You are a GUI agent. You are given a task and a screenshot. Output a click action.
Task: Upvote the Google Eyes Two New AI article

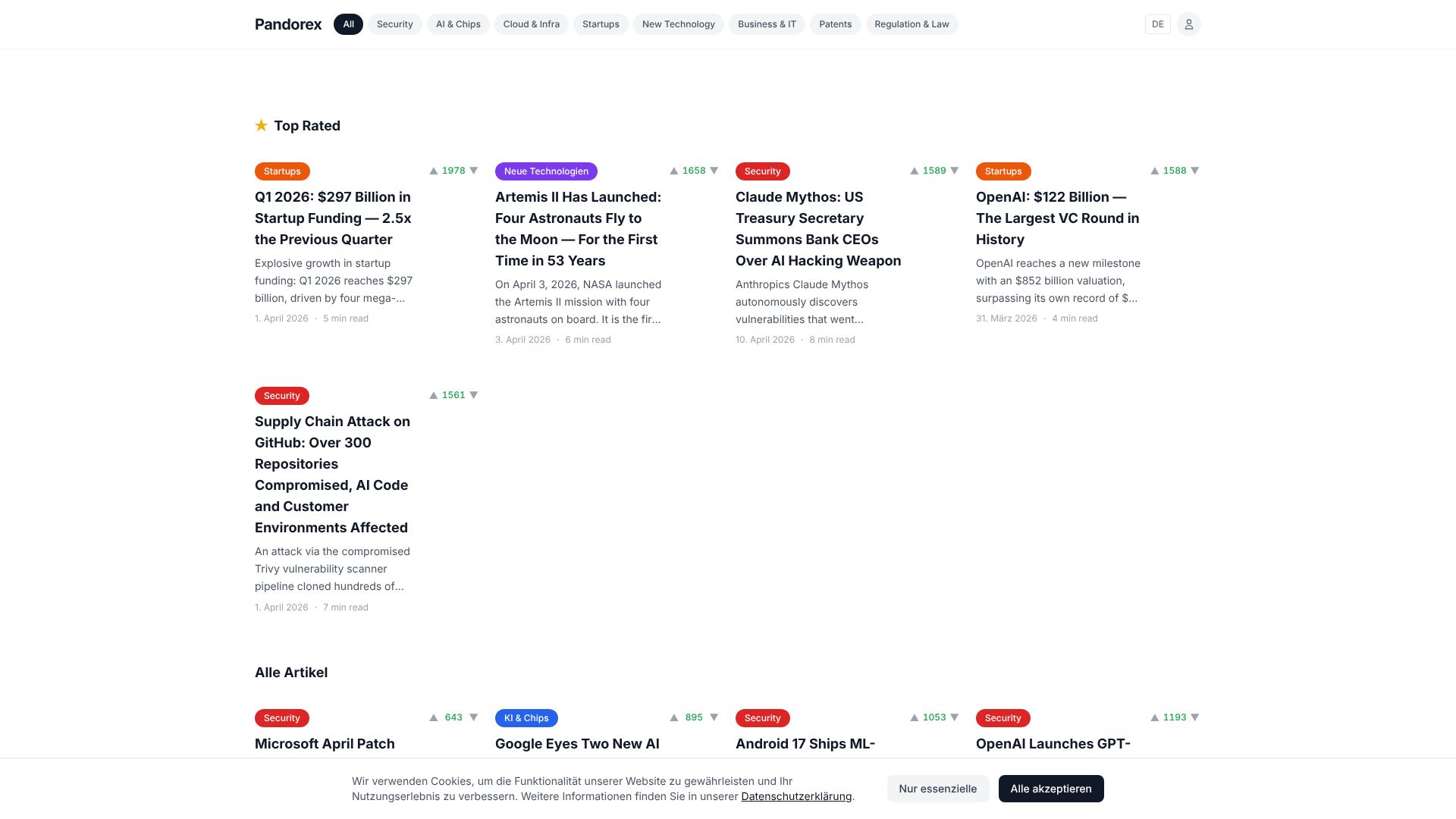pyautogui.click(x=674, y=717)
